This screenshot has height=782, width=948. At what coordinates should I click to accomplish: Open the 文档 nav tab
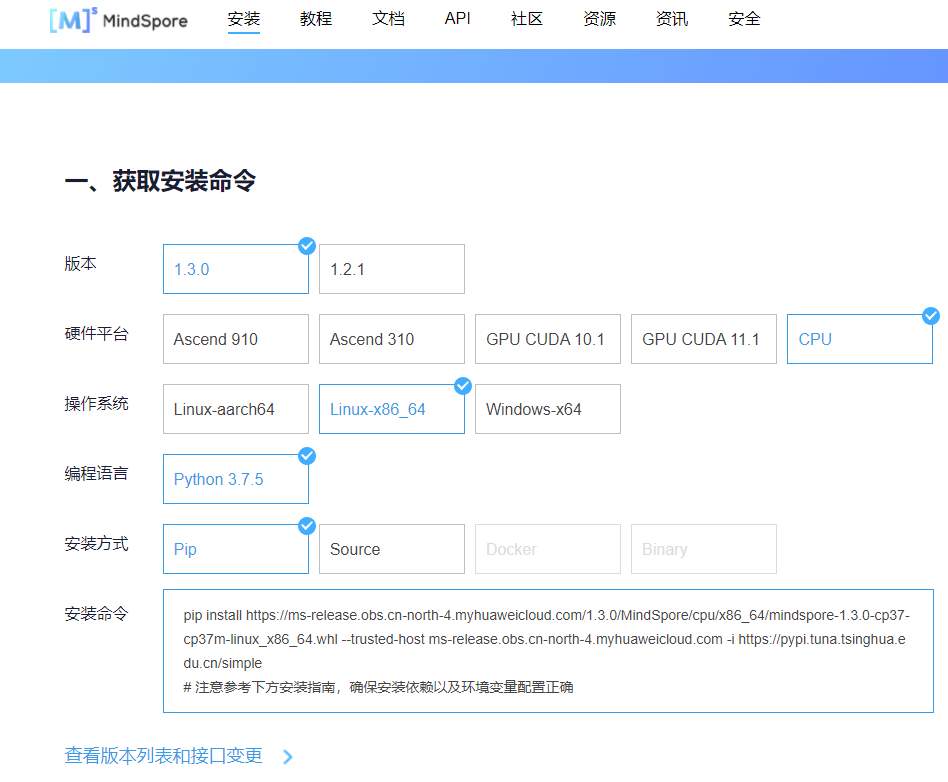388,19
